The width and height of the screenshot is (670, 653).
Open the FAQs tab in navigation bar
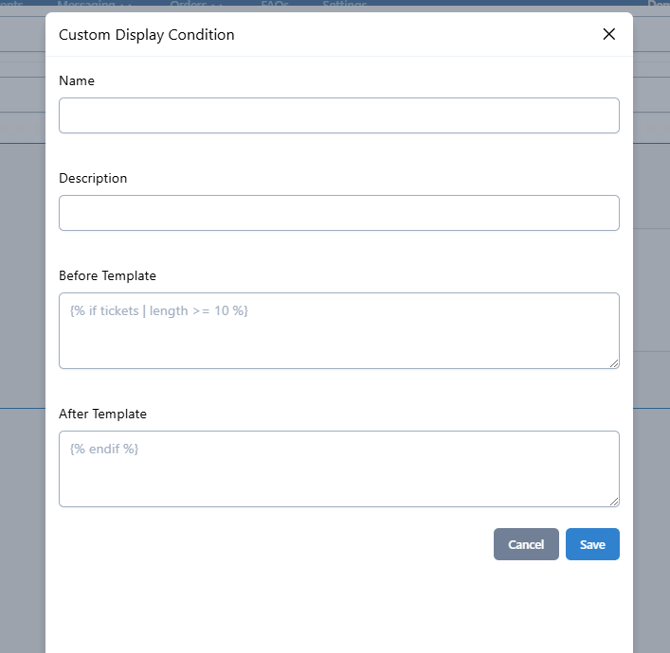click(275, 5)
